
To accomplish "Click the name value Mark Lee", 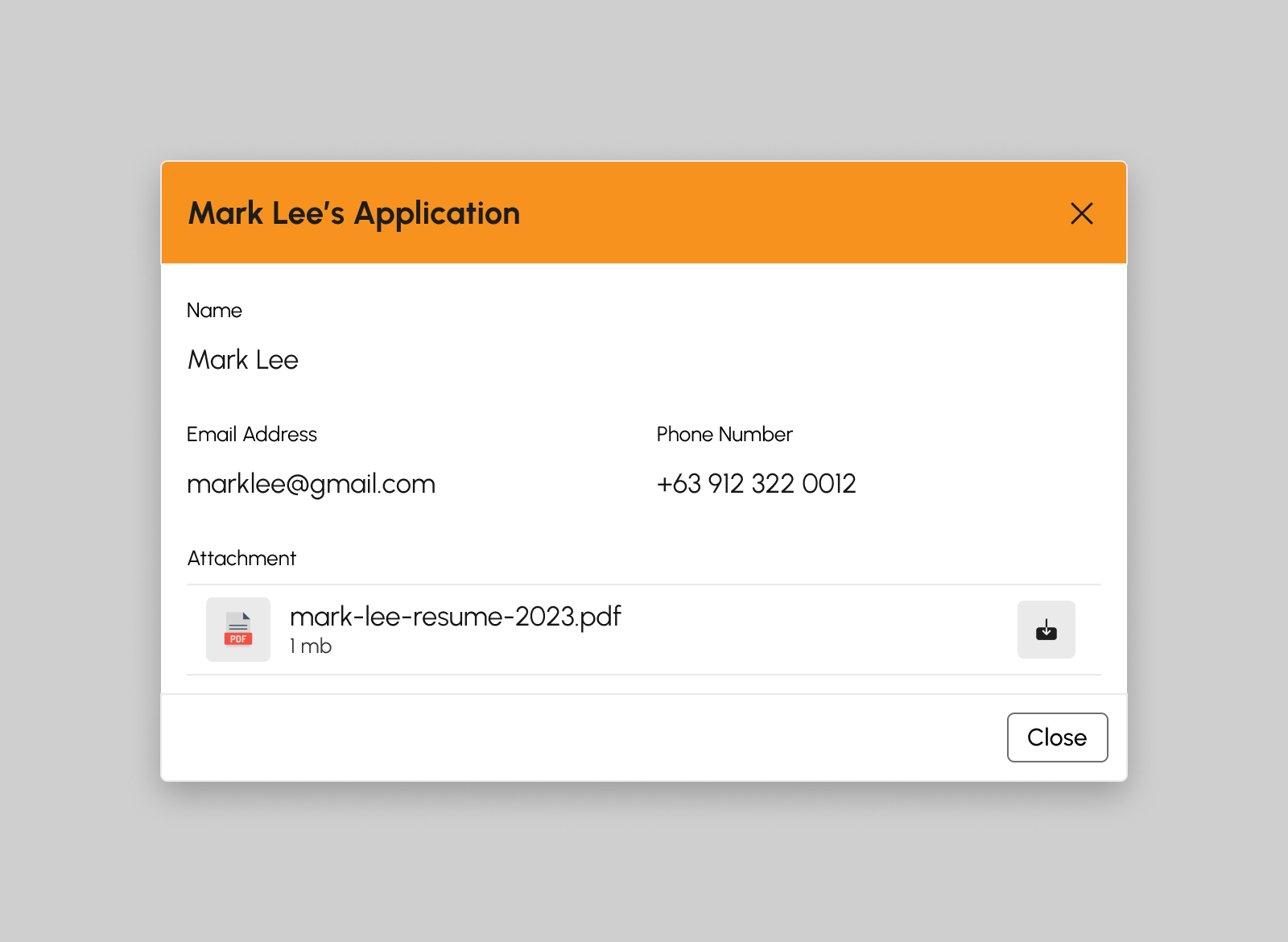I will (x=242, y=360).
